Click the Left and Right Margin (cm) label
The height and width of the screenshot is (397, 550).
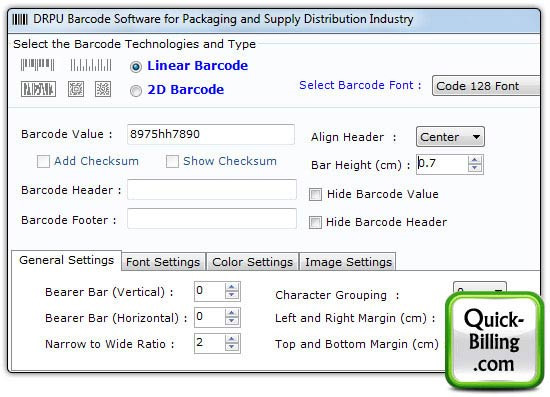tap(355, 318)
